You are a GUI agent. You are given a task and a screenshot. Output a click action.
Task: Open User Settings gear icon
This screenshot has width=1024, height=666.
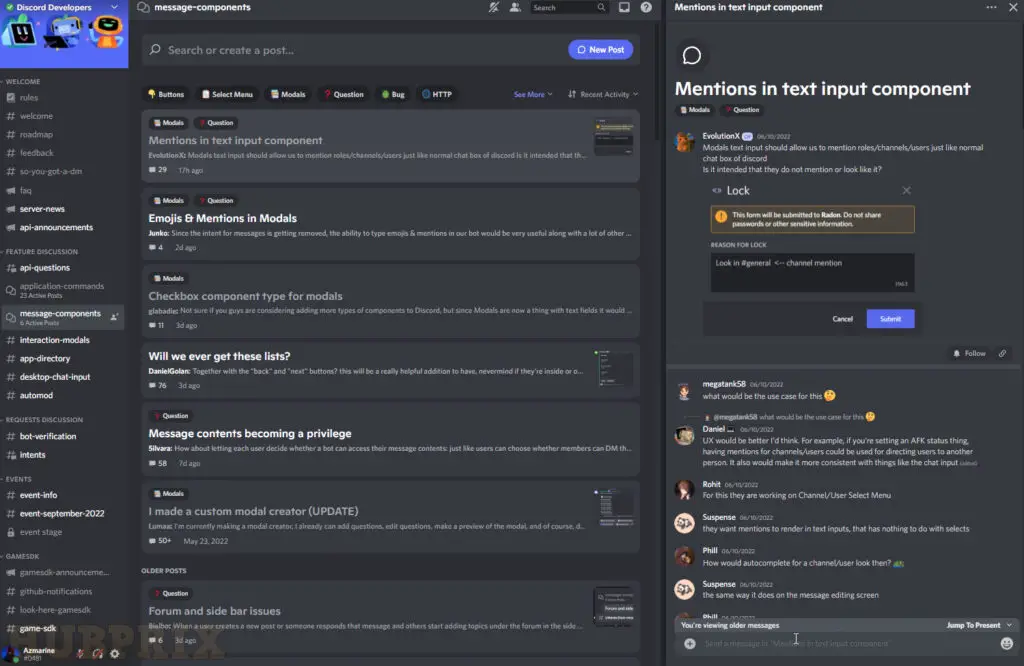pyautogui.click(x=115, y=654)
